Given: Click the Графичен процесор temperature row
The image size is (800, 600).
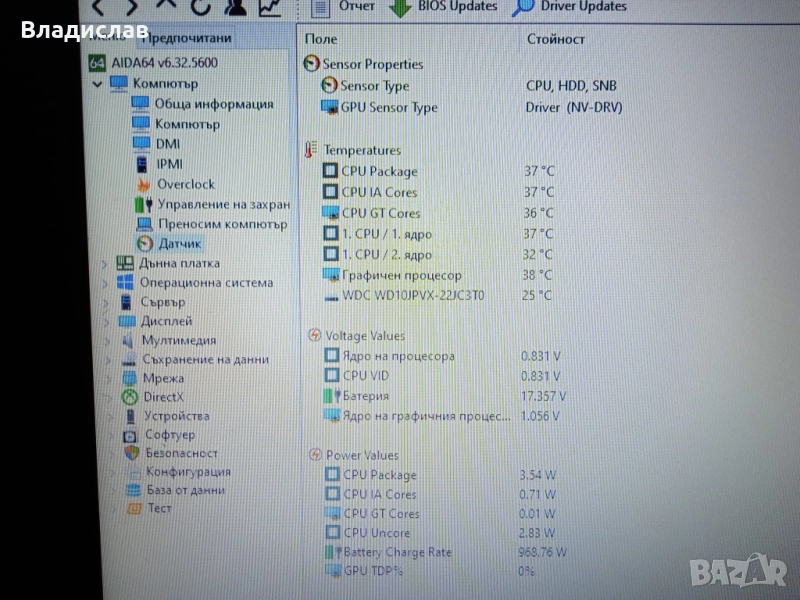Looking at the screenshot, I should (x=400, y=275).
